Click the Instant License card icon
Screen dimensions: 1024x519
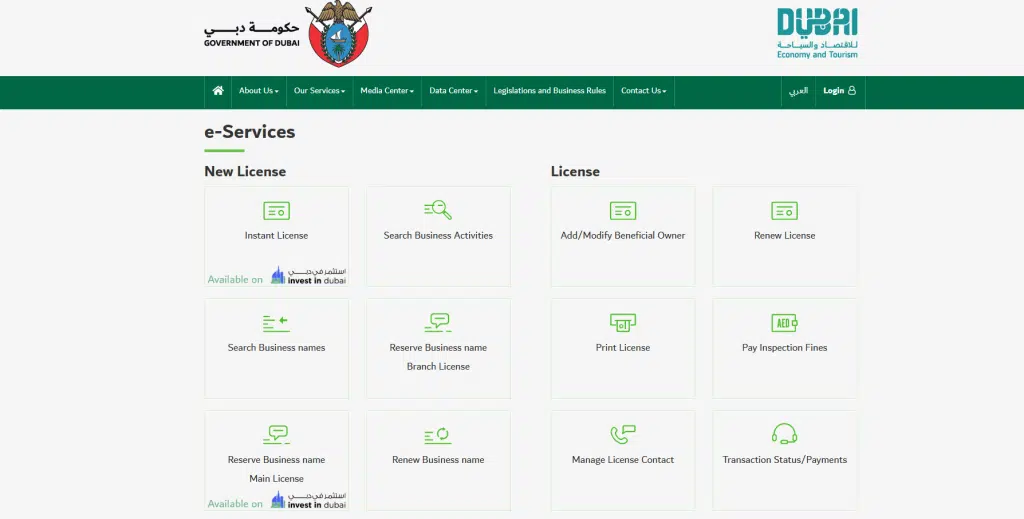click(x=276, y=211)
